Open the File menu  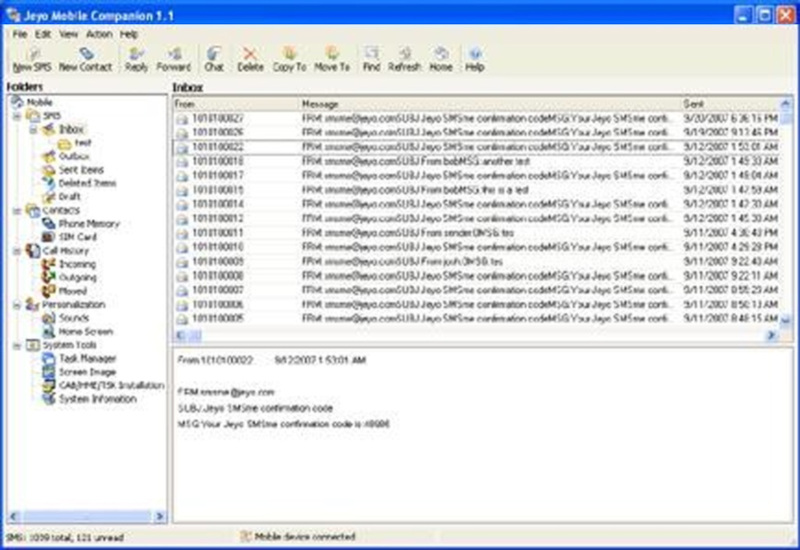pos(20,34)
